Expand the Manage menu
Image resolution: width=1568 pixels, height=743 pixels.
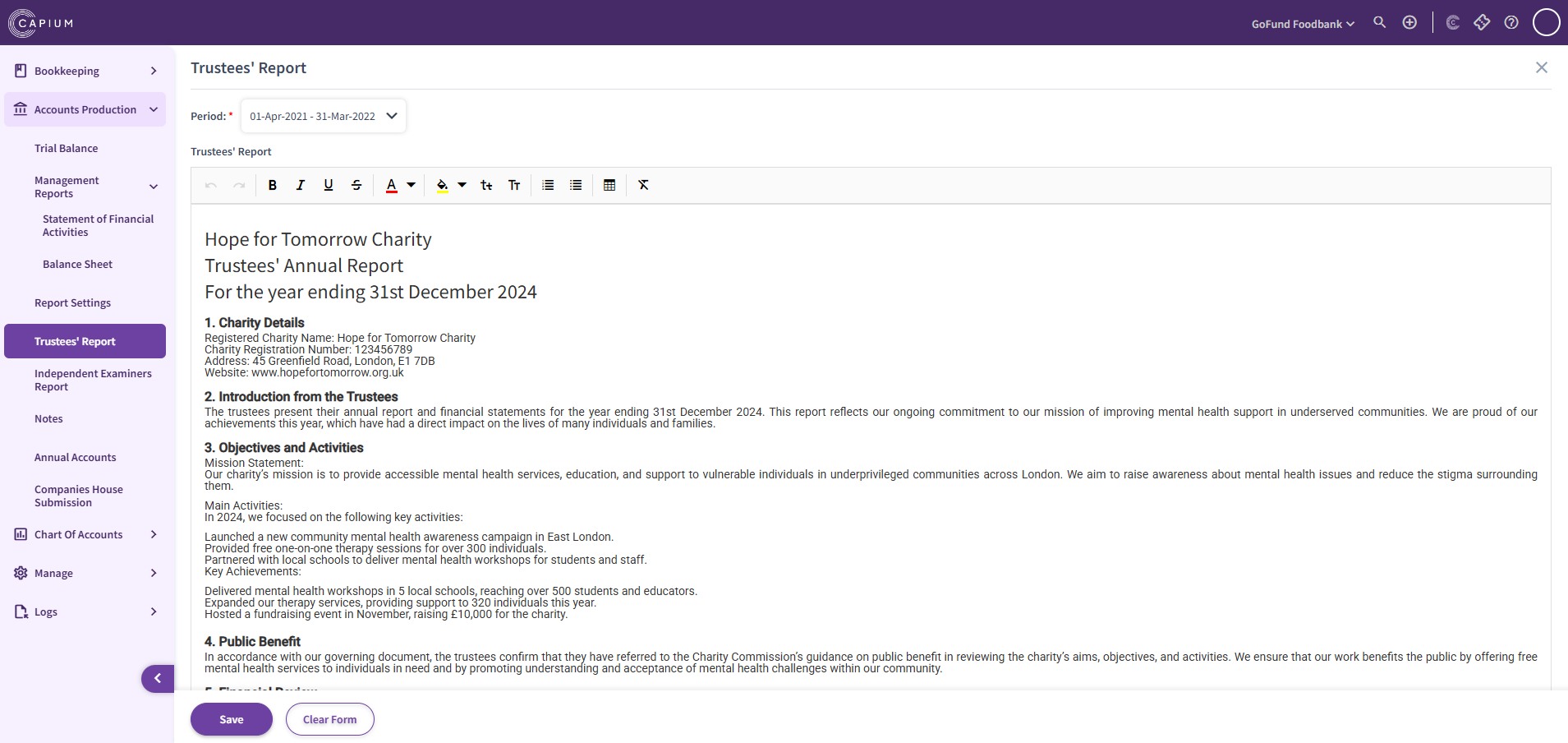pos(85,573)
